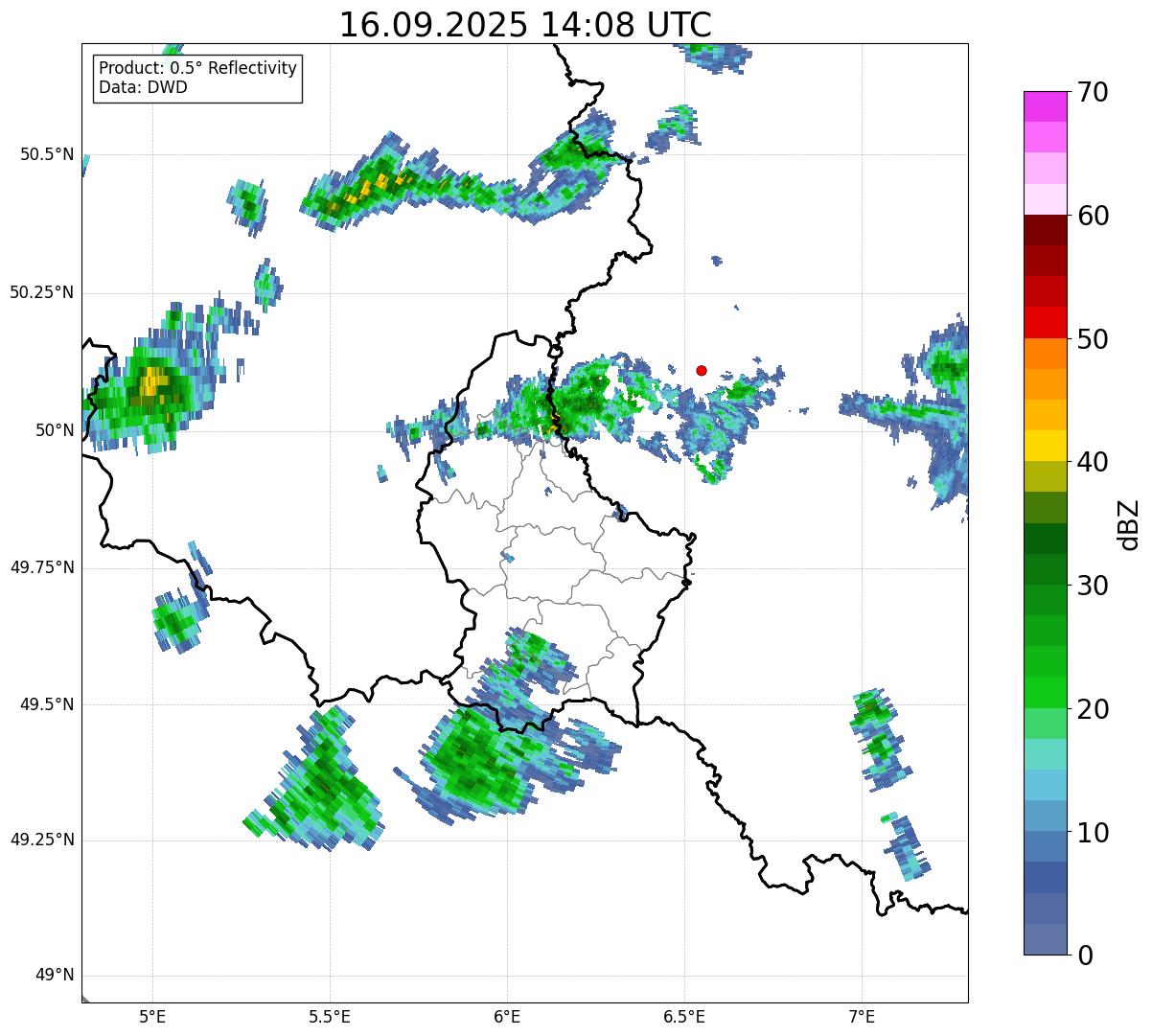
Task: Pick the bright red swatch just above 50 dBZ
Action: [x=1050, y=322]
